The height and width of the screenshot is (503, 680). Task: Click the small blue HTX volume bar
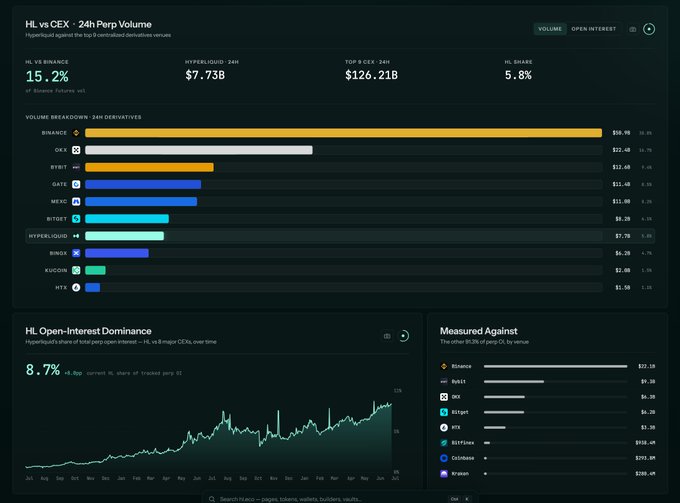click(93, 287)
